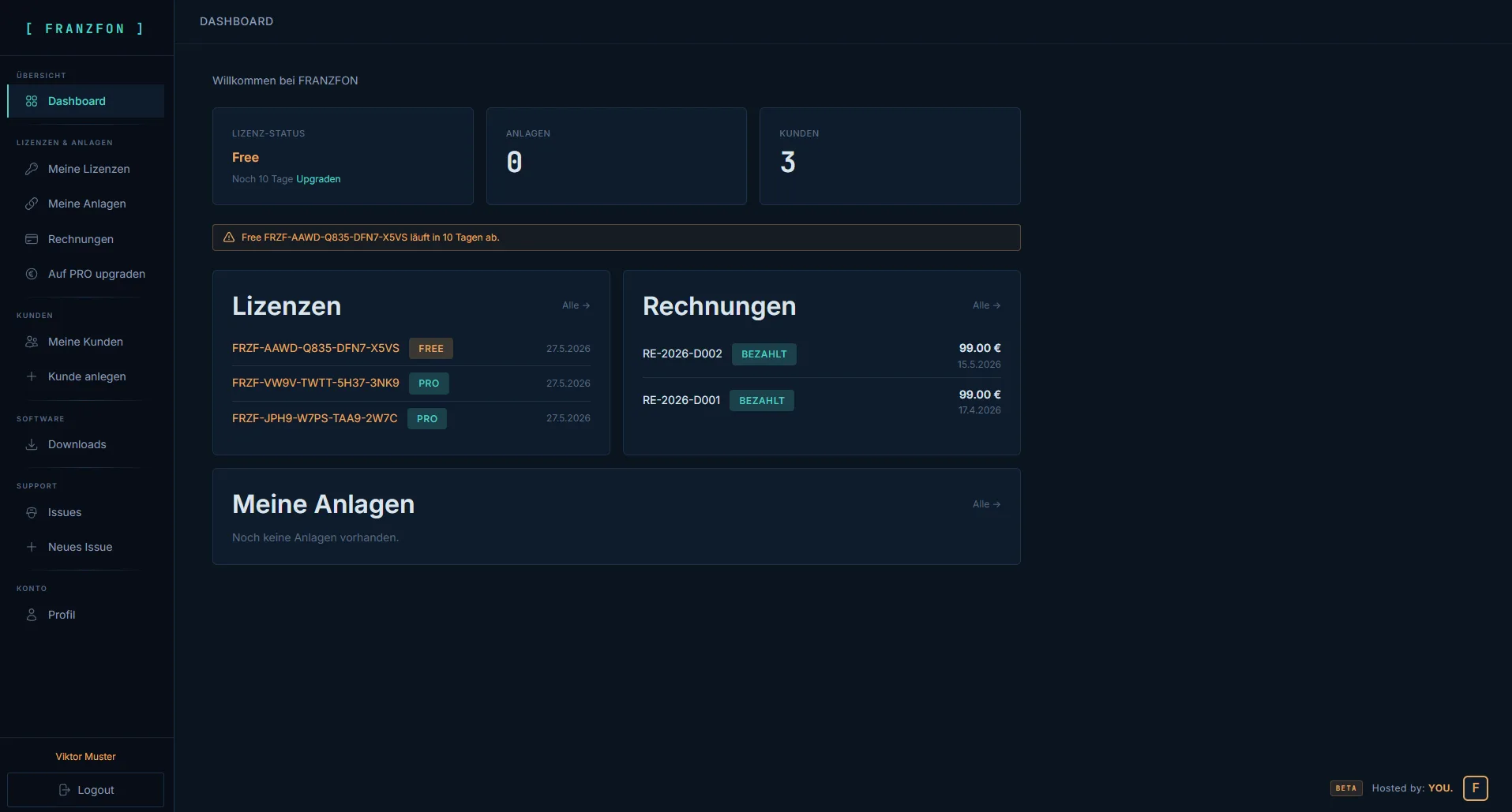Click invoice number RE-2026-D001
Screen dimensions: 1512x812
click(681, 400)
